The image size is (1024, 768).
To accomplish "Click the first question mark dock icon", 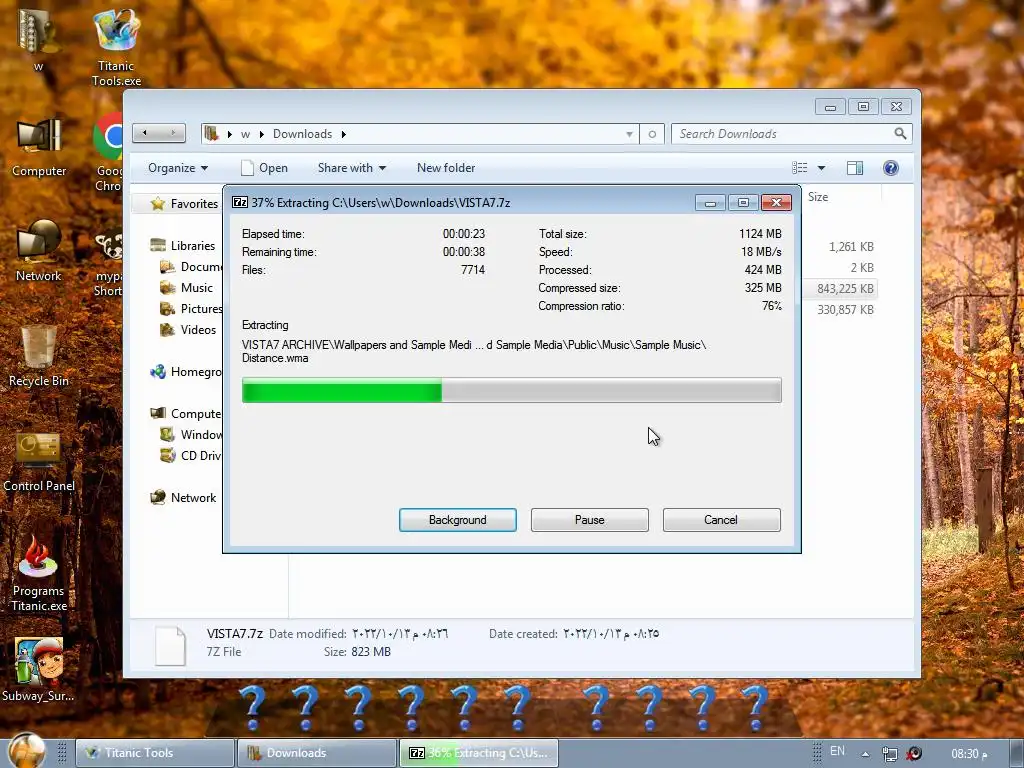I will click(253, 708).
